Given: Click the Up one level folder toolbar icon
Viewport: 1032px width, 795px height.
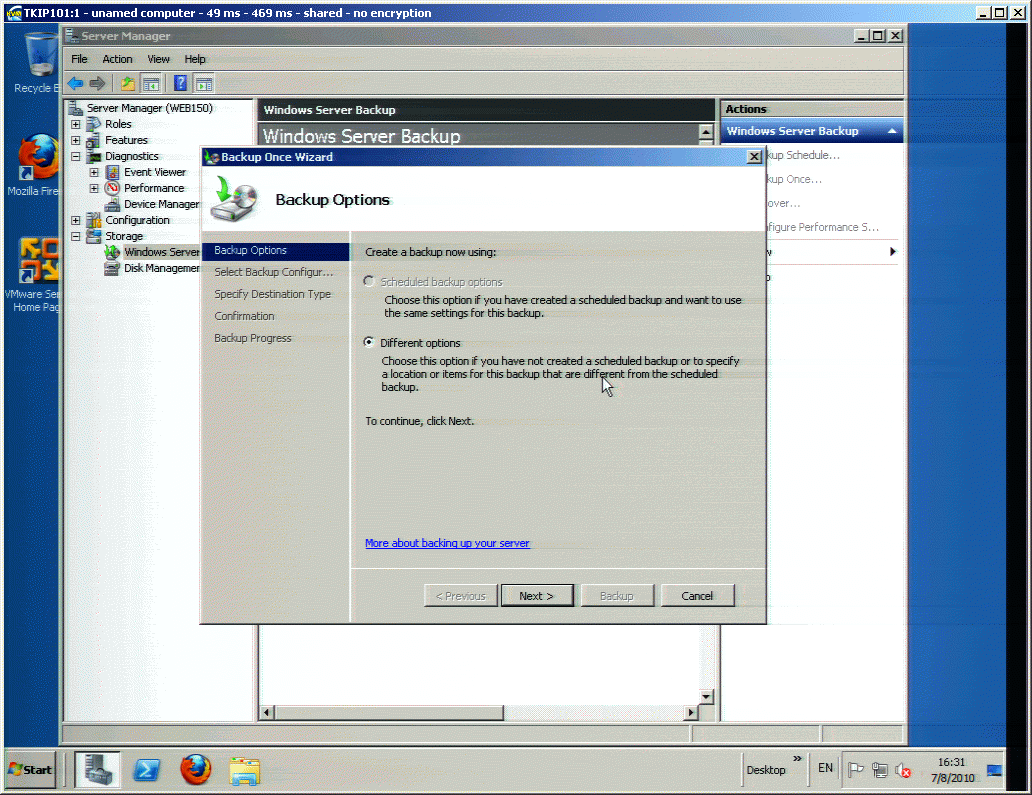Looking at the screenshot, I should tap(128, 84).
